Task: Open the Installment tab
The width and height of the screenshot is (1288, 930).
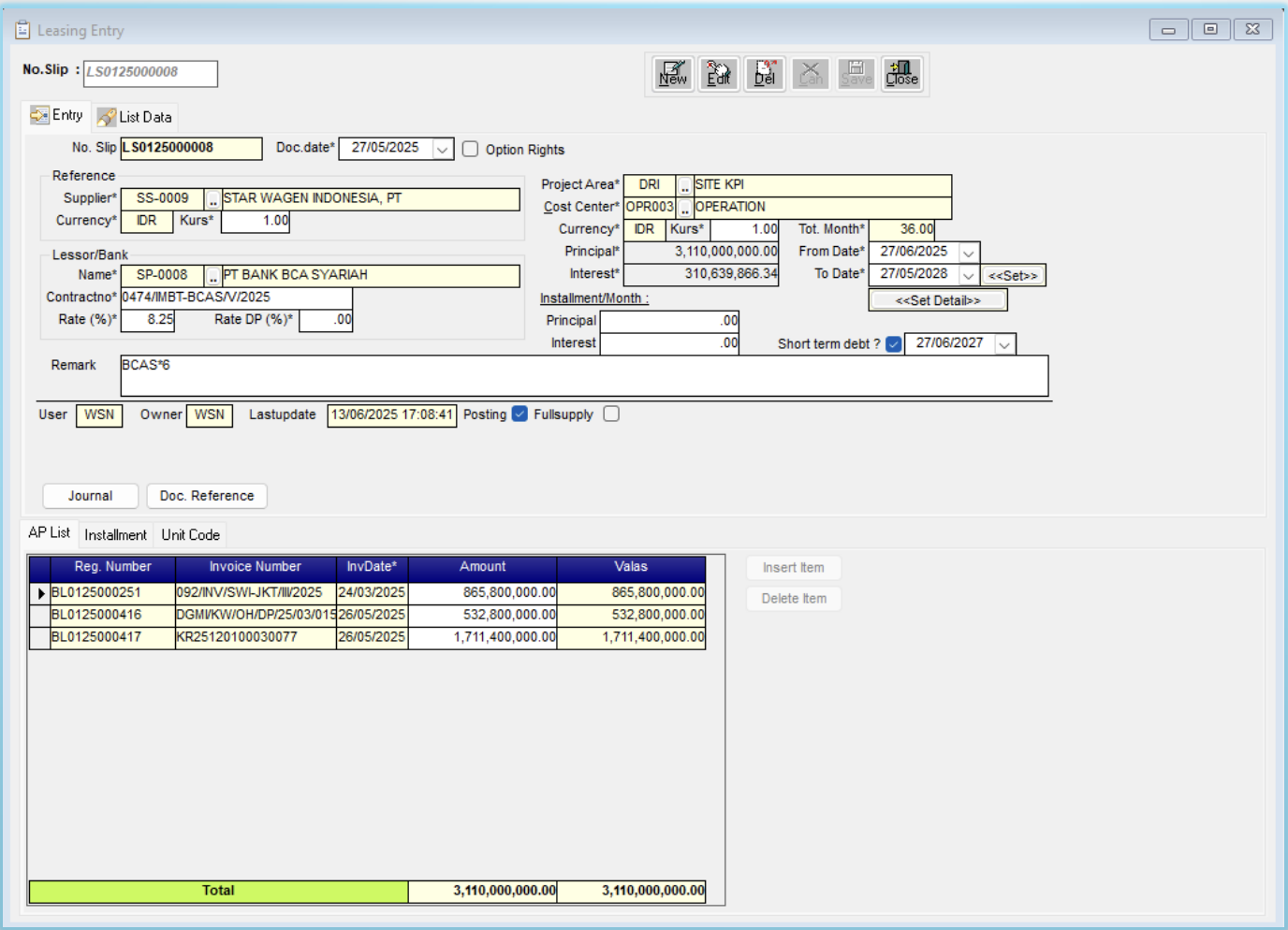Action: click(115, 535)
